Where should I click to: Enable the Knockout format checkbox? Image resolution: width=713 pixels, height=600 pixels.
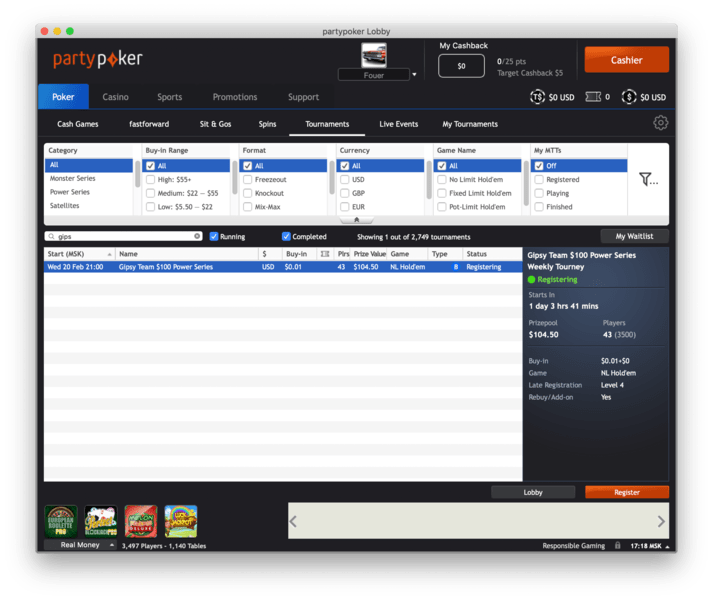point(247,193)
